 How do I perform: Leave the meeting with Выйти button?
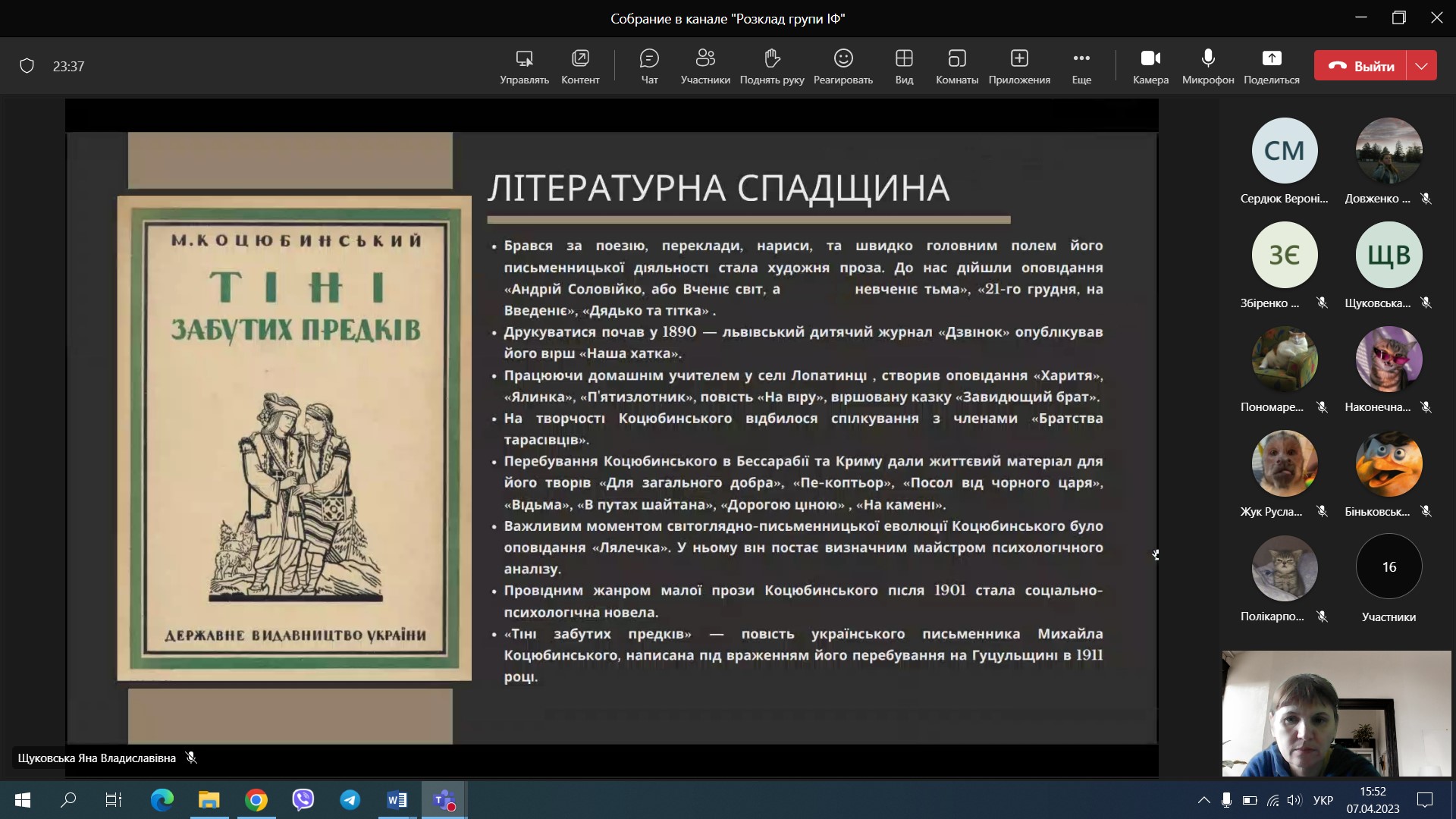1361,66
